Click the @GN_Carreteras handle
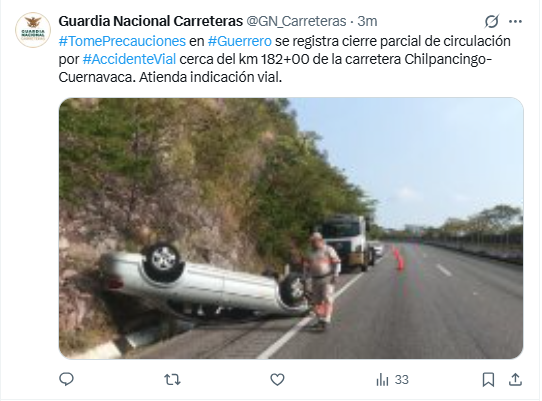This screenshot has height=401, width=542. (x=296, y=21)
